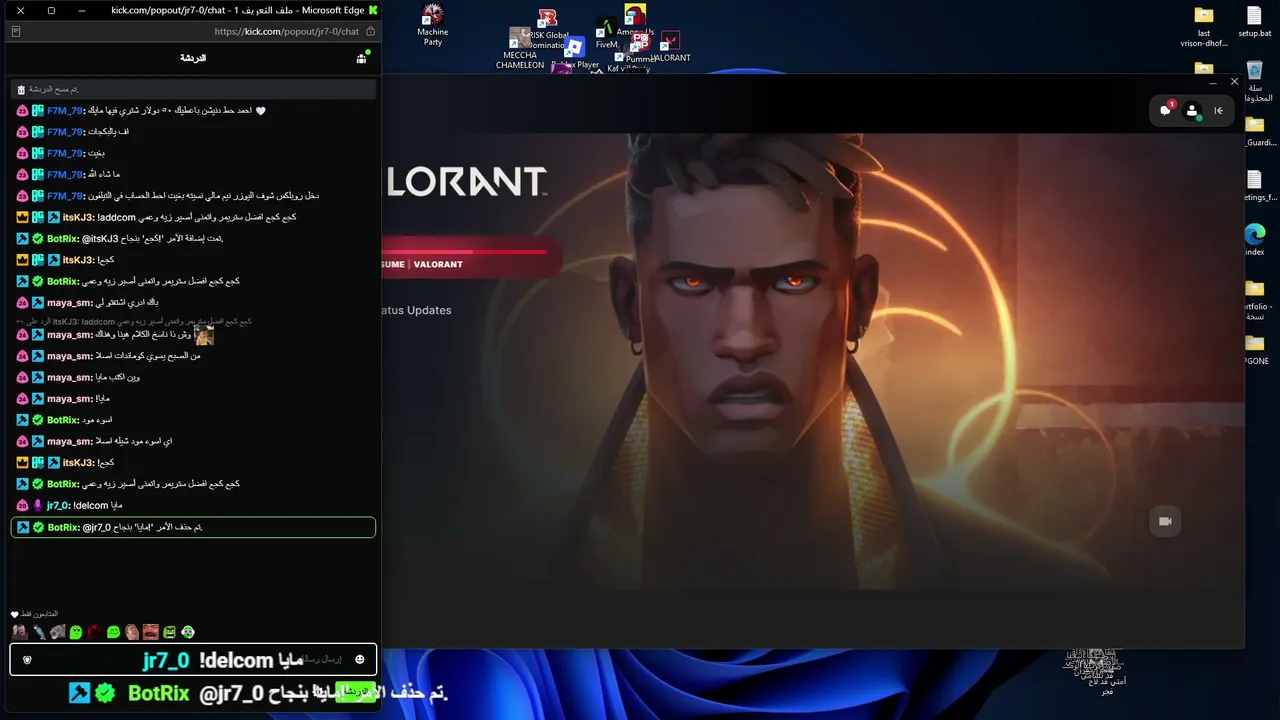Maximize the Edge chat popout window
This screenshot has width=1280, height=720.
click(51, 10)
